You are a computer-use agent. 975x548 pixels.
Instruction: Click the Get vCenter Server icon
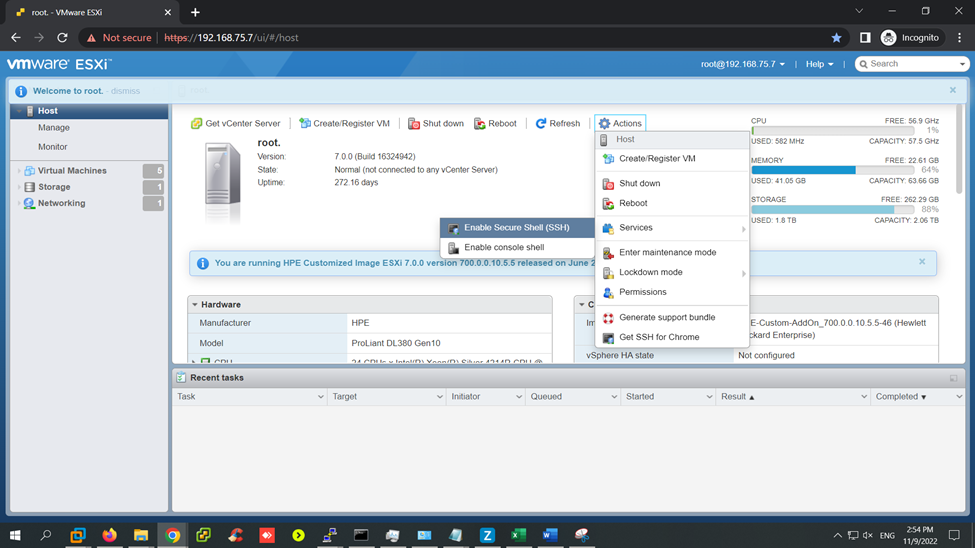(197, 124)
